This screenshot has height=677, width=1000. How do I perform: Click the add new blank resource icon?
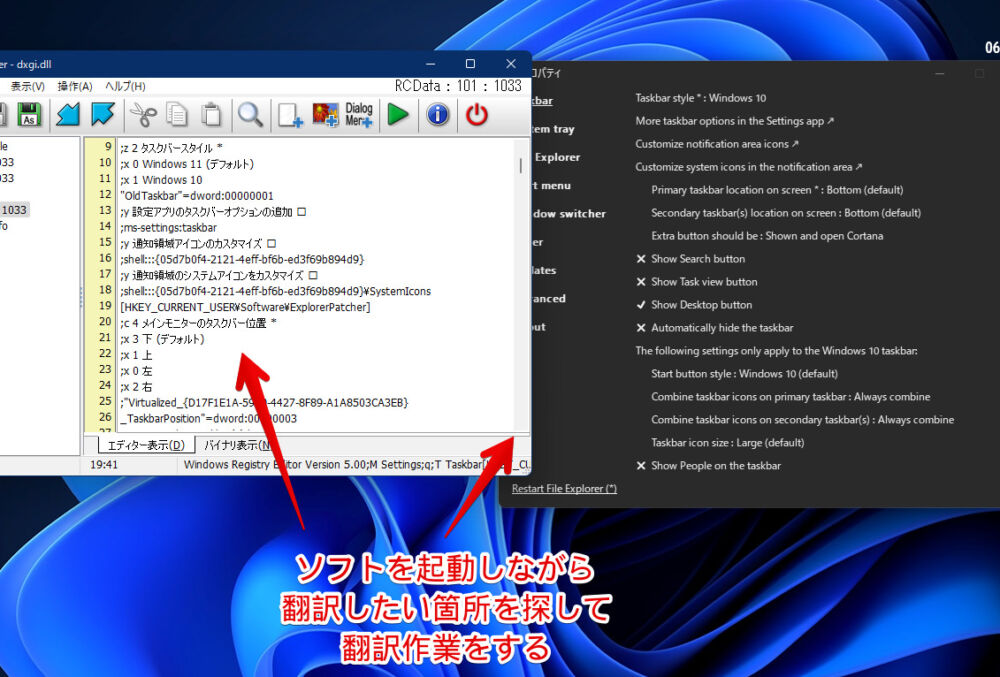click(x=290, y=115)
